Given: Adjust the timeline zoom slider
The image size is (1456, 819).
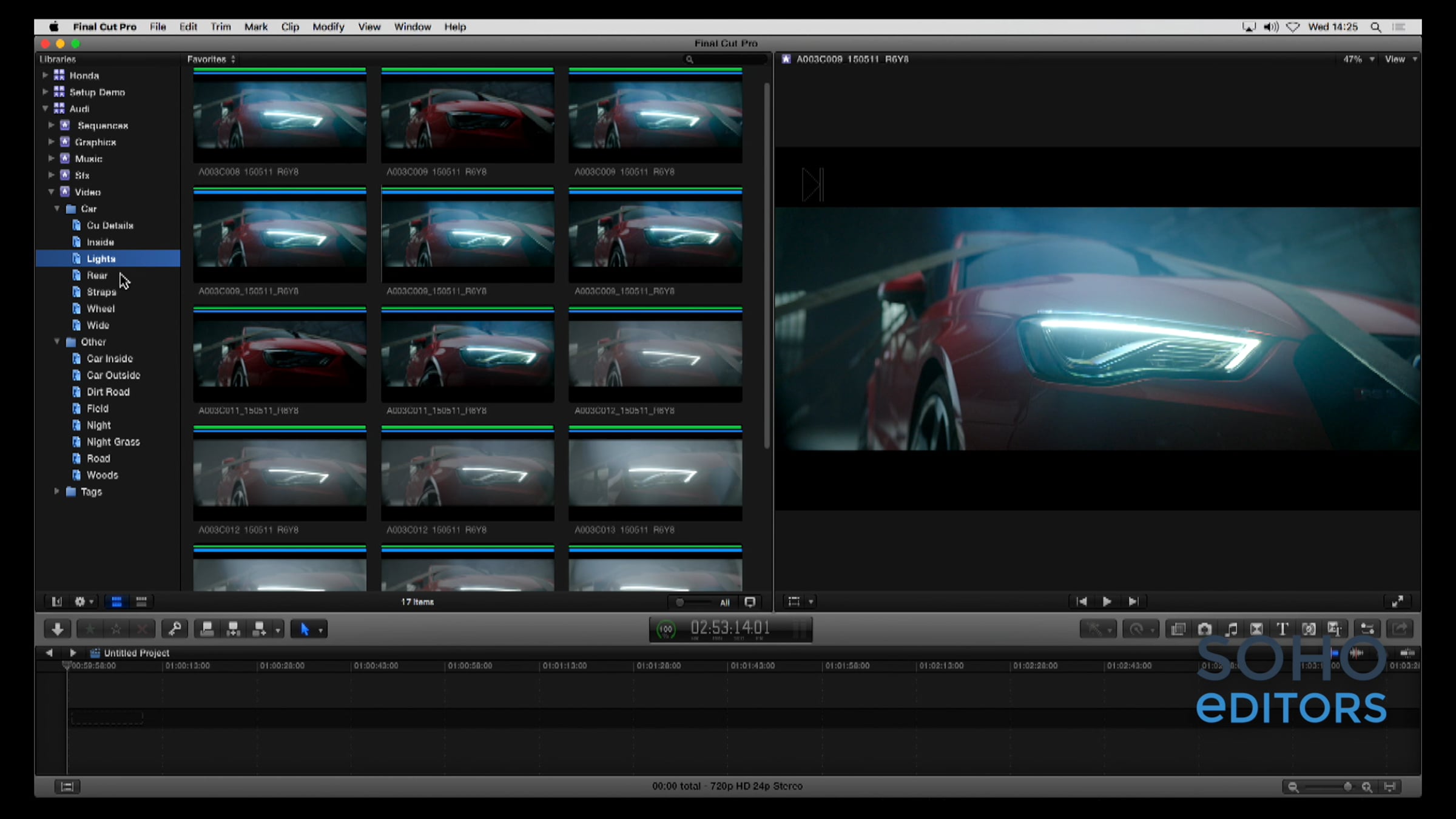Looking at the screenshot, I should 1347,786.
